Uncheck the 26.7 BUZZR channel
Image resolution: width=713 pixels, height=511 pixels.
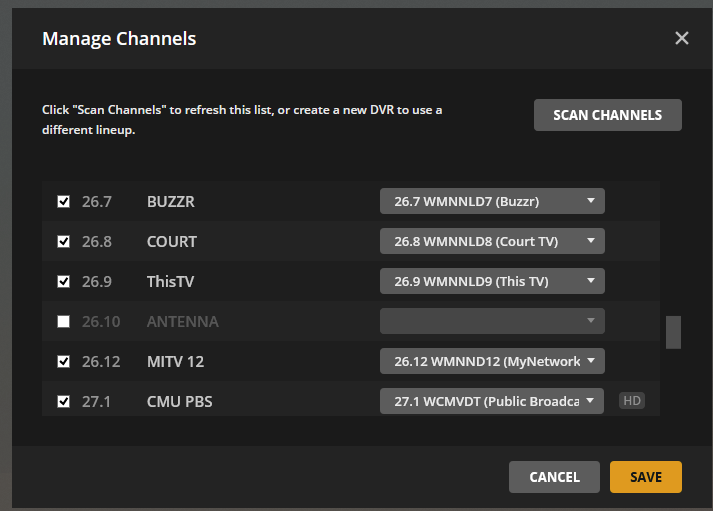64,202
